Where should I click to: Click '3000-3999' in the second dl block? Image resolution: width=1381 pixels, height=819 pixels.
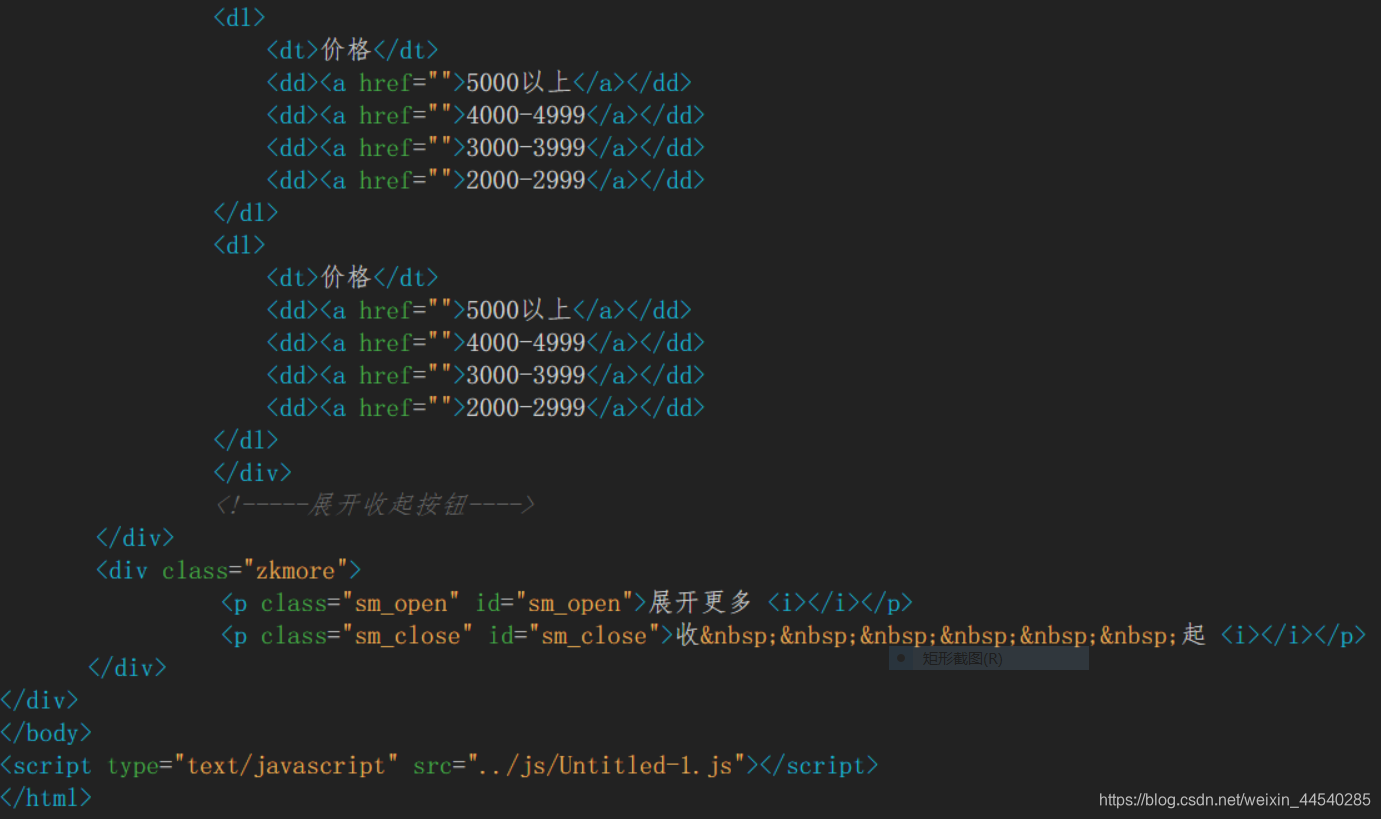(x=526, y=375)
